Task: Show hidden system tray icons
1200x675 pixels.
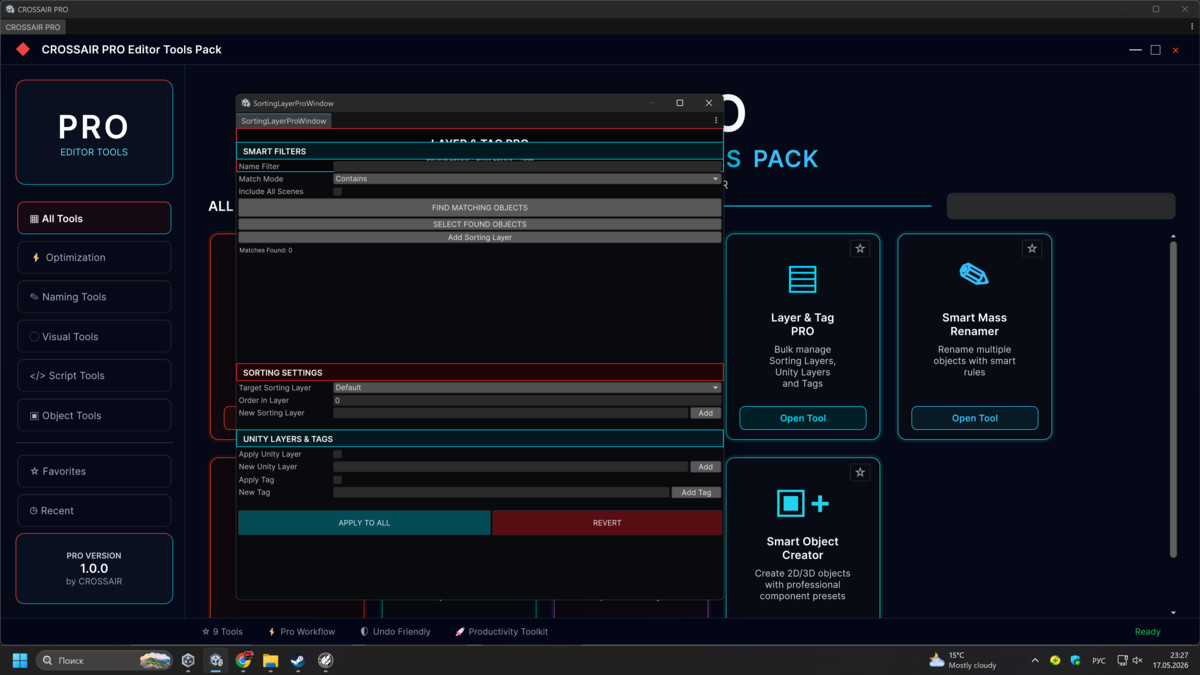Action: click(x=1035, y=660)
